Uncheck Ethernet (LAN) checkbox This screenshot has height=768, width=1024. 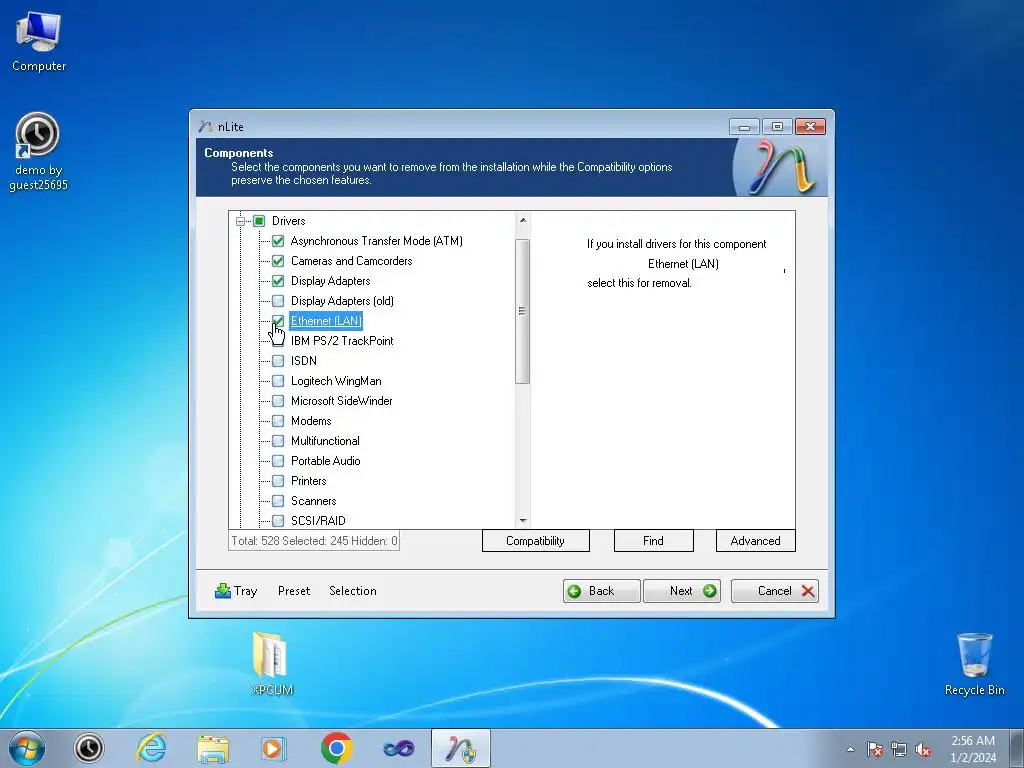pyautogui.click(x=278, y=321)
